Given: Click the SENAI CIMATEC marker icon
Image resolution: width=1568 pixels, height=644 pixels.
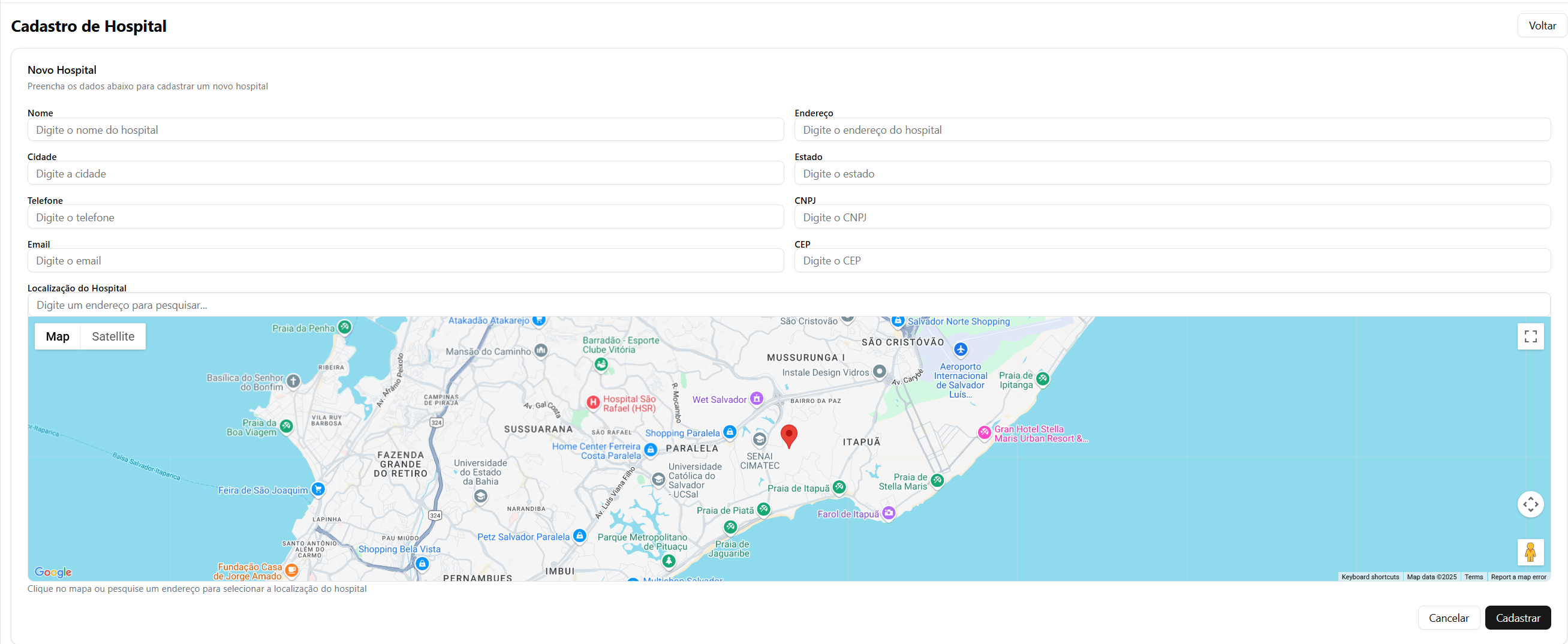Looking at the screenshot, I should click(x=760, y=439).
